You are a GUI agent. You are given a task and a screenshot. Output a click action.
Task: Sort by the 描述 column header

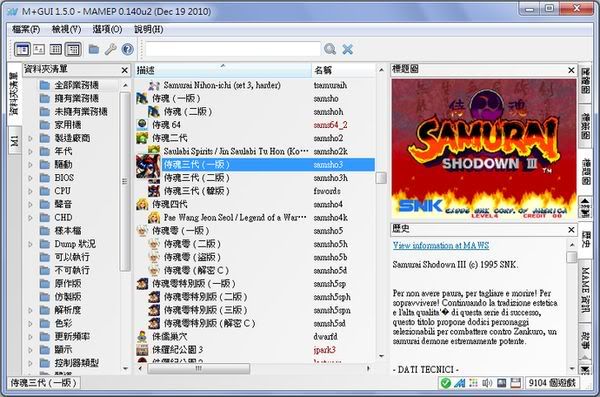pyautogui.click(x=223, y=70)
